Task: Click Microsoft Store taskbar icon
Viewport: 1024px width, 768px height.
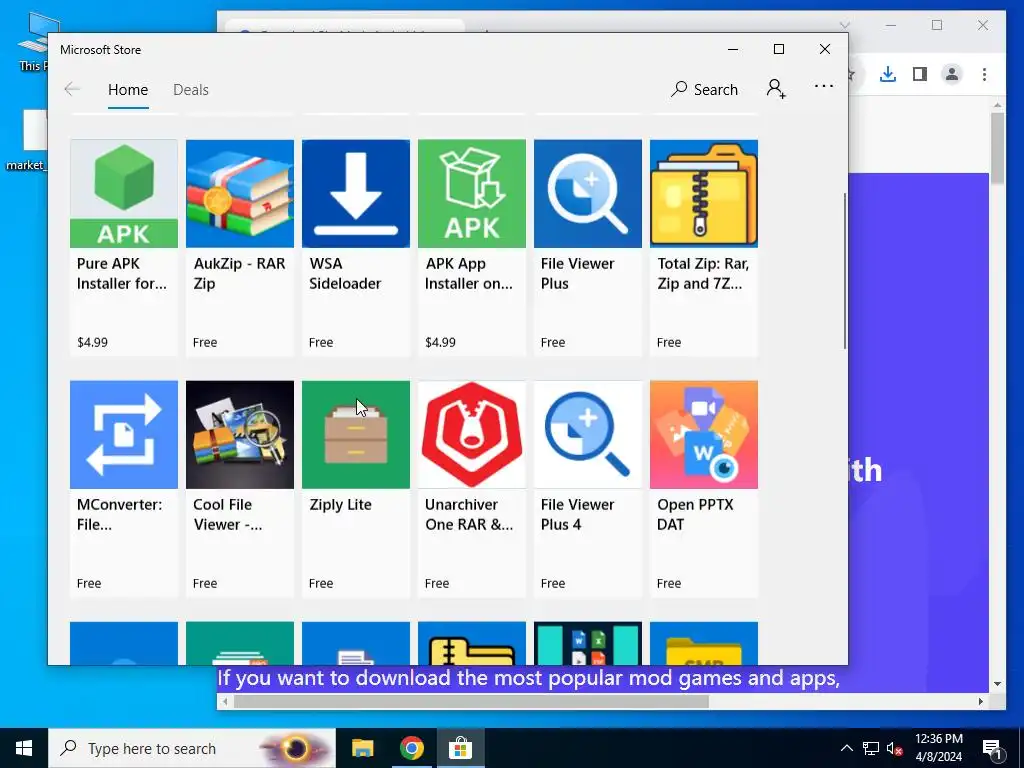Action: (460, 748)
